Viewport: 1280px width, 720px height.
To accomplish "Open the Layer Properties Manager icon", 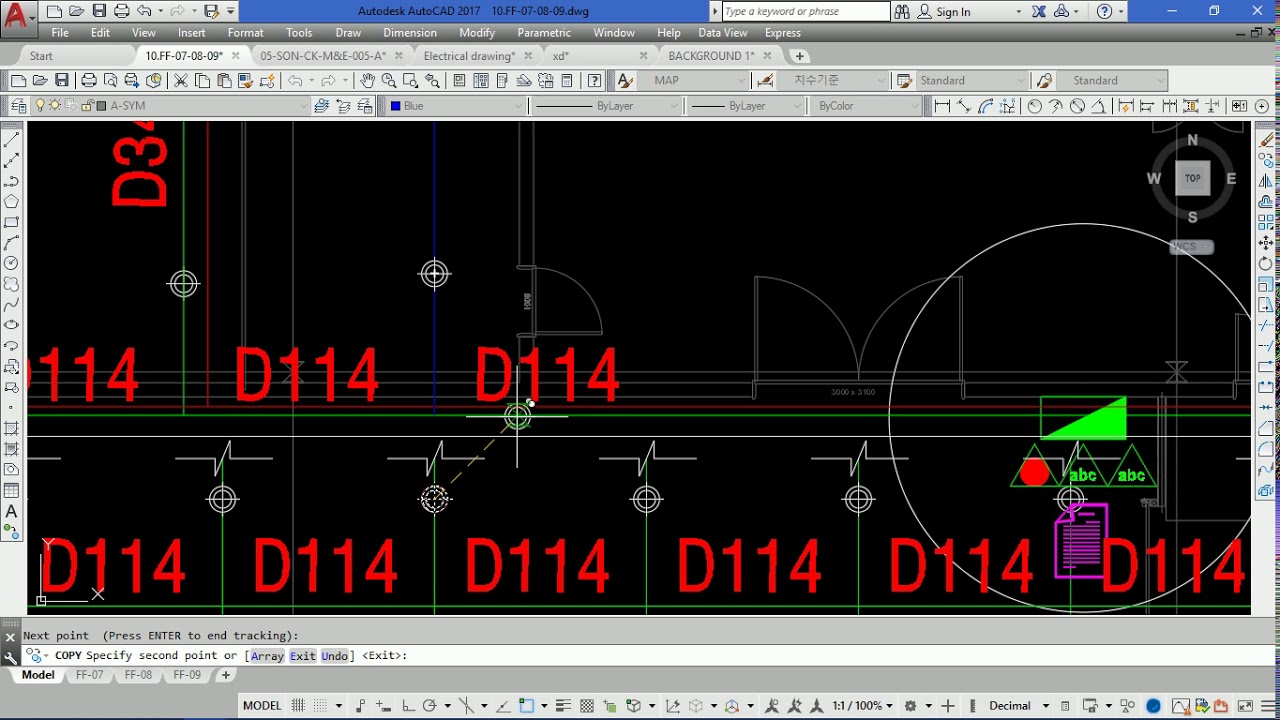I will click(x=18, y=105).
